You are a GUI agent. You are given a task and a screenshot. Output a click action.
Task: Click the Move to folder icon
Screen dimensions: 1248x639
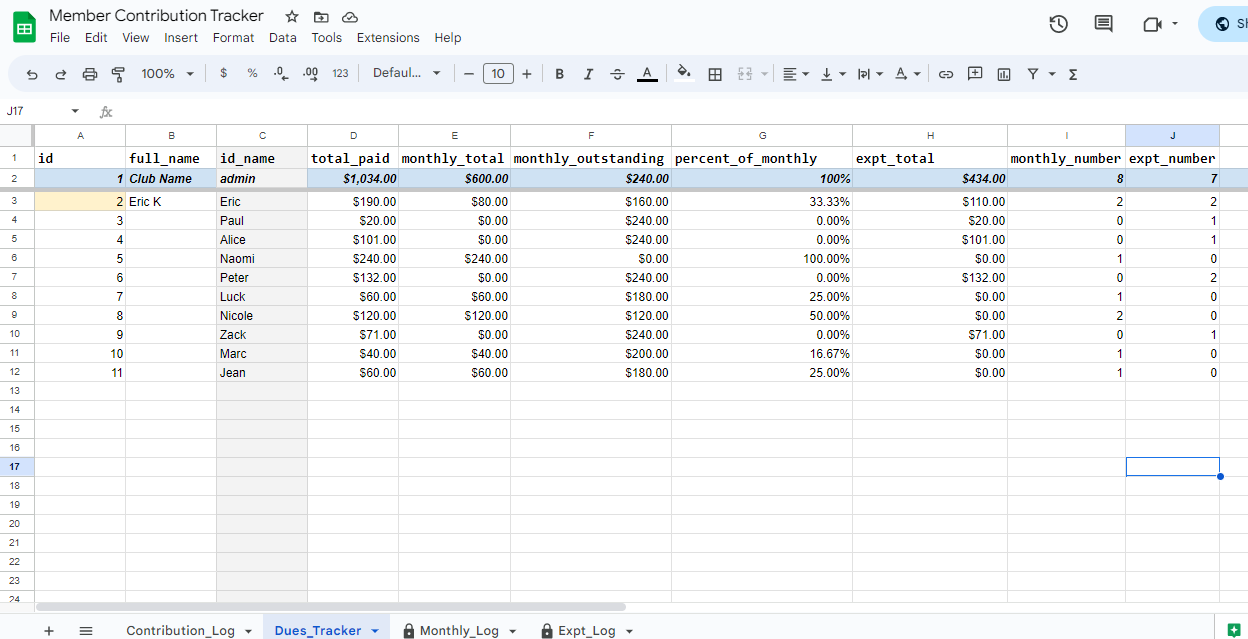pos(321,17)
